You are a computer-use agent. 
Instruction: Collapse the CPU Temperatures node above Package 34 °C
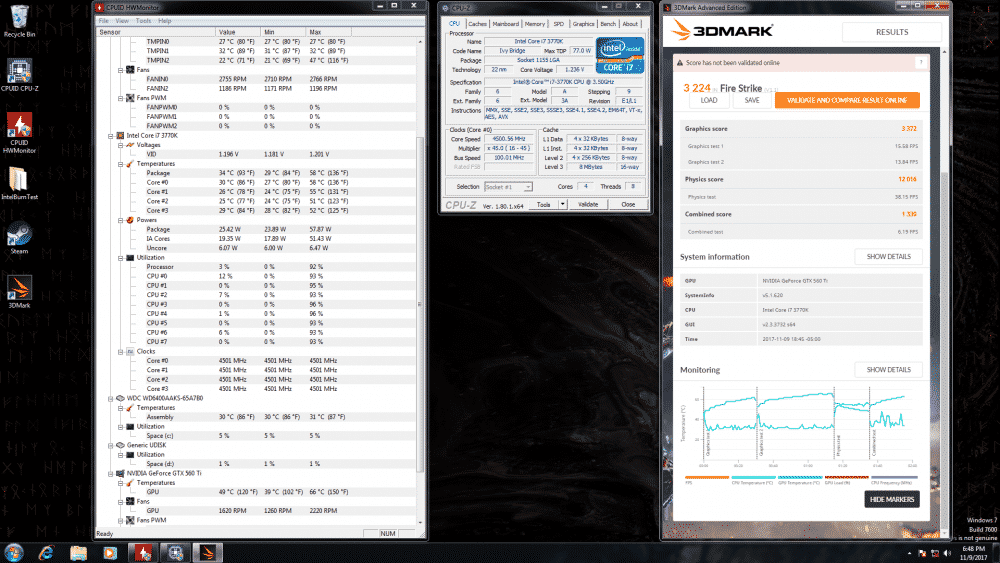[x=121, y=164]
